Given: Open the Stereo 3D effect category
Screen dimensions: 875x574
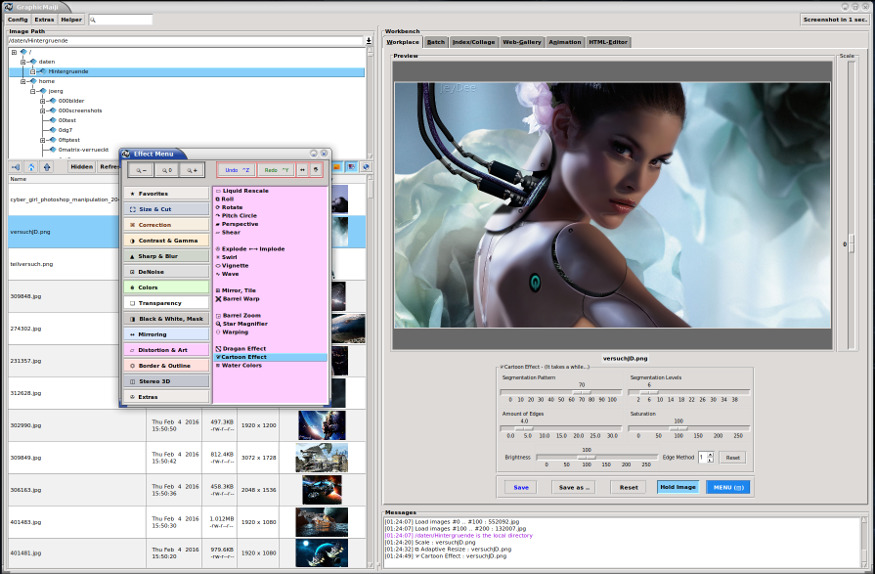Looking at the screenshot, I should 166,381.
